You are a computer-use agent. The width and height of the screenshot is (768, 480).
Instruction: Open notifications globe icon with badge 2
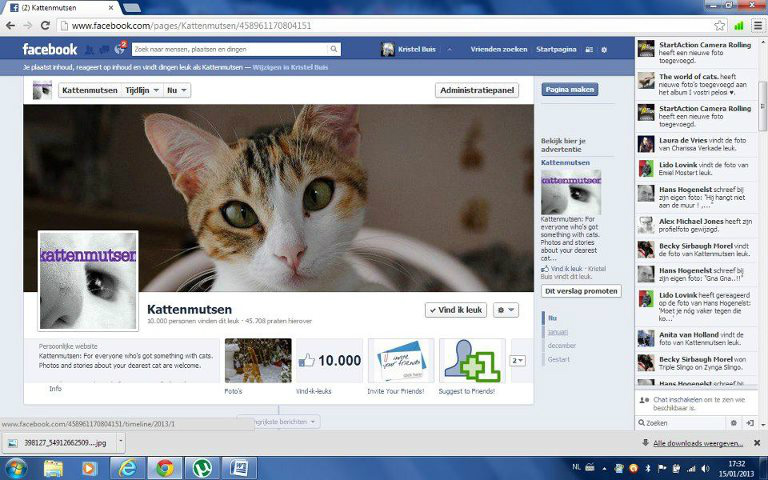pos(120,48)
